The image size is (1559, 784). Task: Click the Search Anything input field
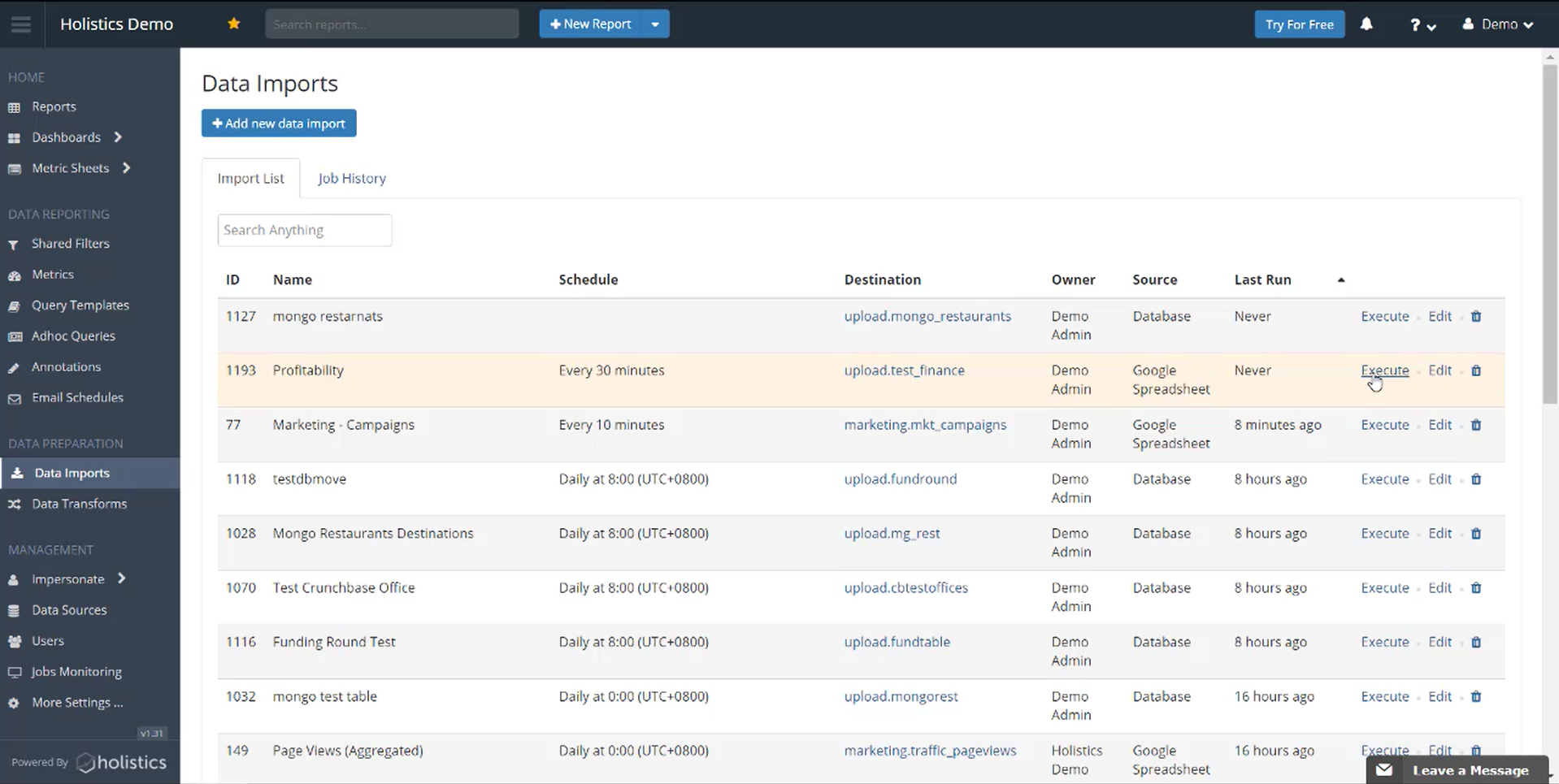pyautogui.click(x=305, y=230)
